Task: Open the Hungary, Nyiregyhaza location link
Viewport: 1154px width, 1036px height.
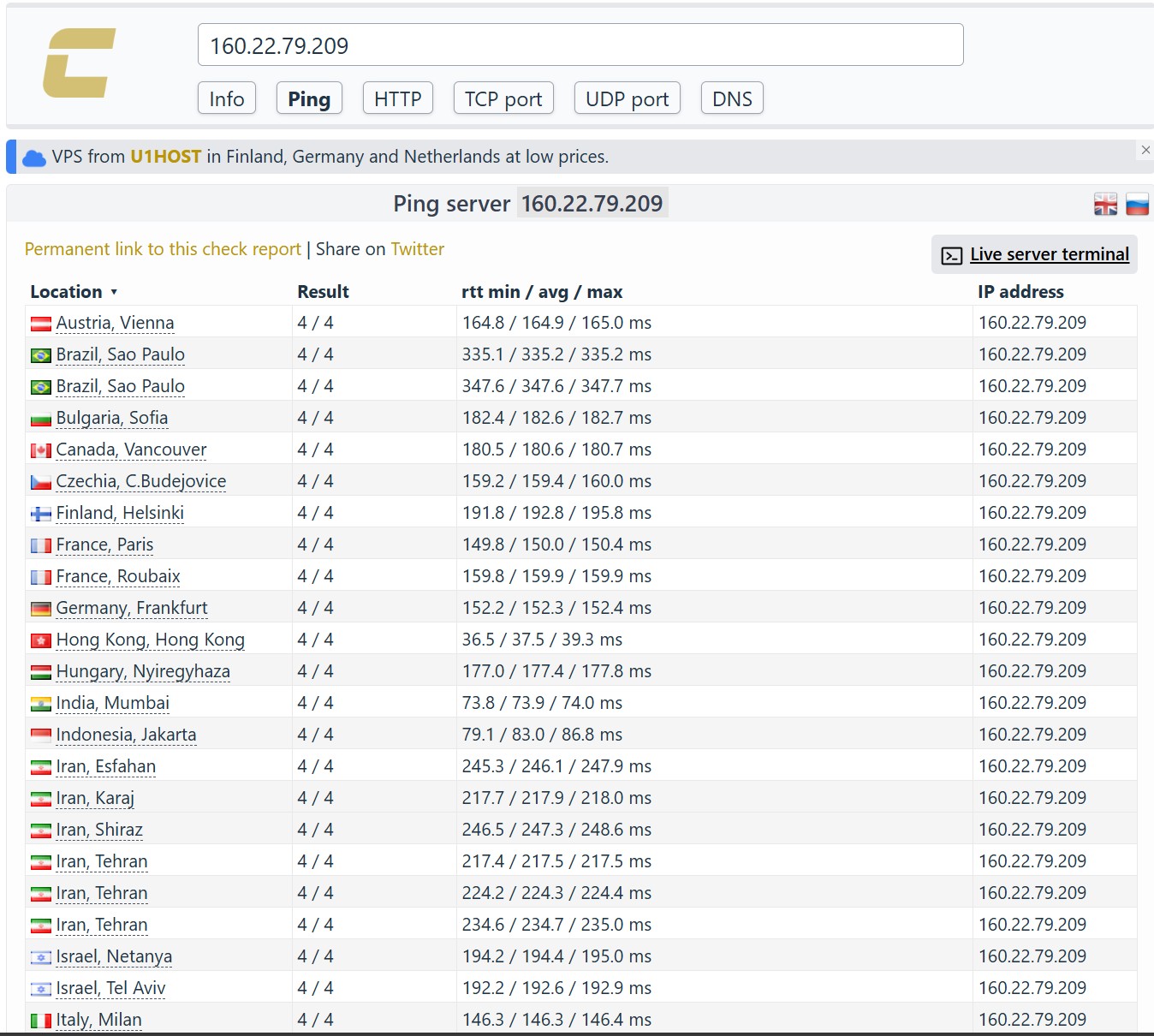Action: [143, 671]
